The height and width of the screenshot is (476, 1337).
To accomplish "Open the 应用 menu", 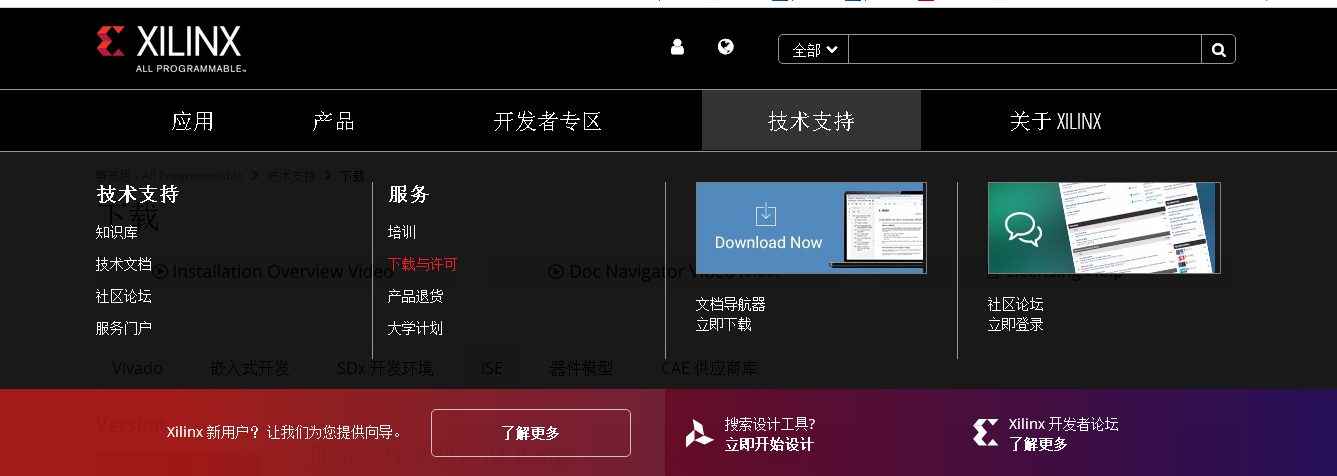I will click(193, 121).
